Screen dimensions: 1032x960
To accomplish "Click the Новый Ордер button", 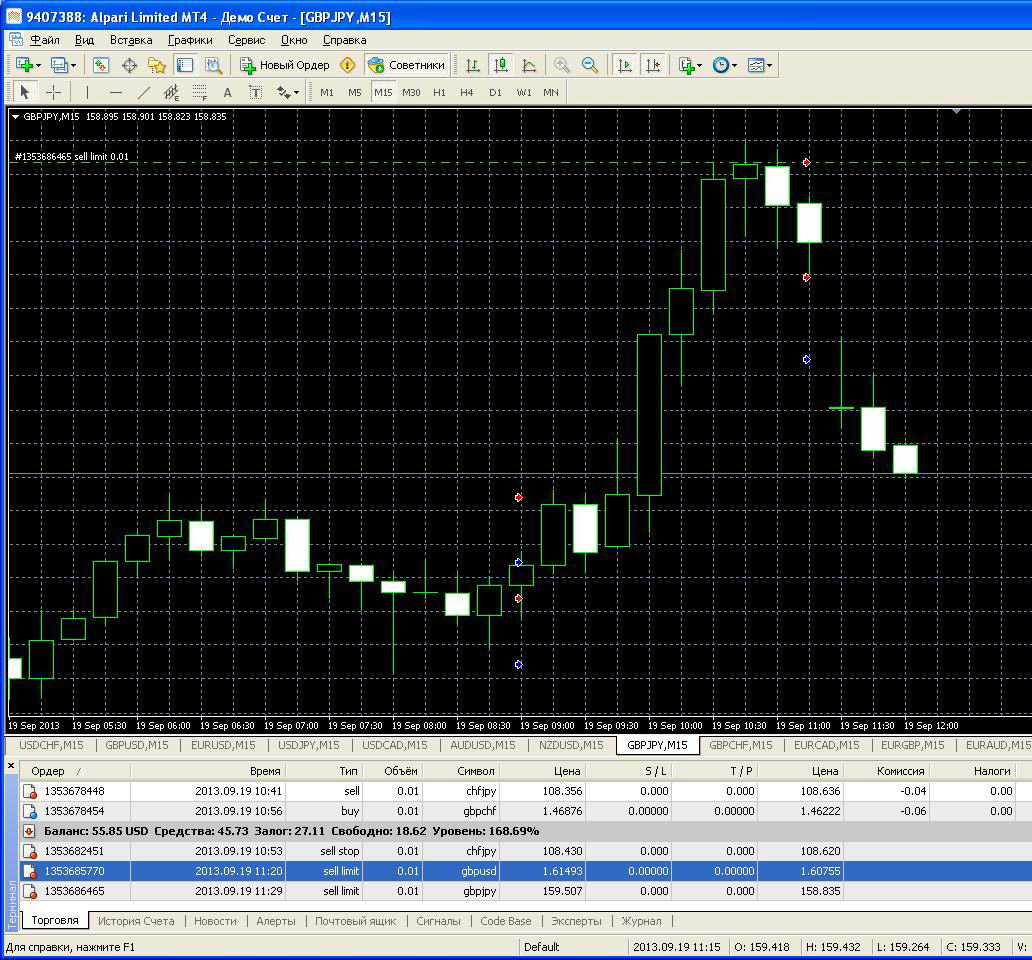I will (284, 65).
